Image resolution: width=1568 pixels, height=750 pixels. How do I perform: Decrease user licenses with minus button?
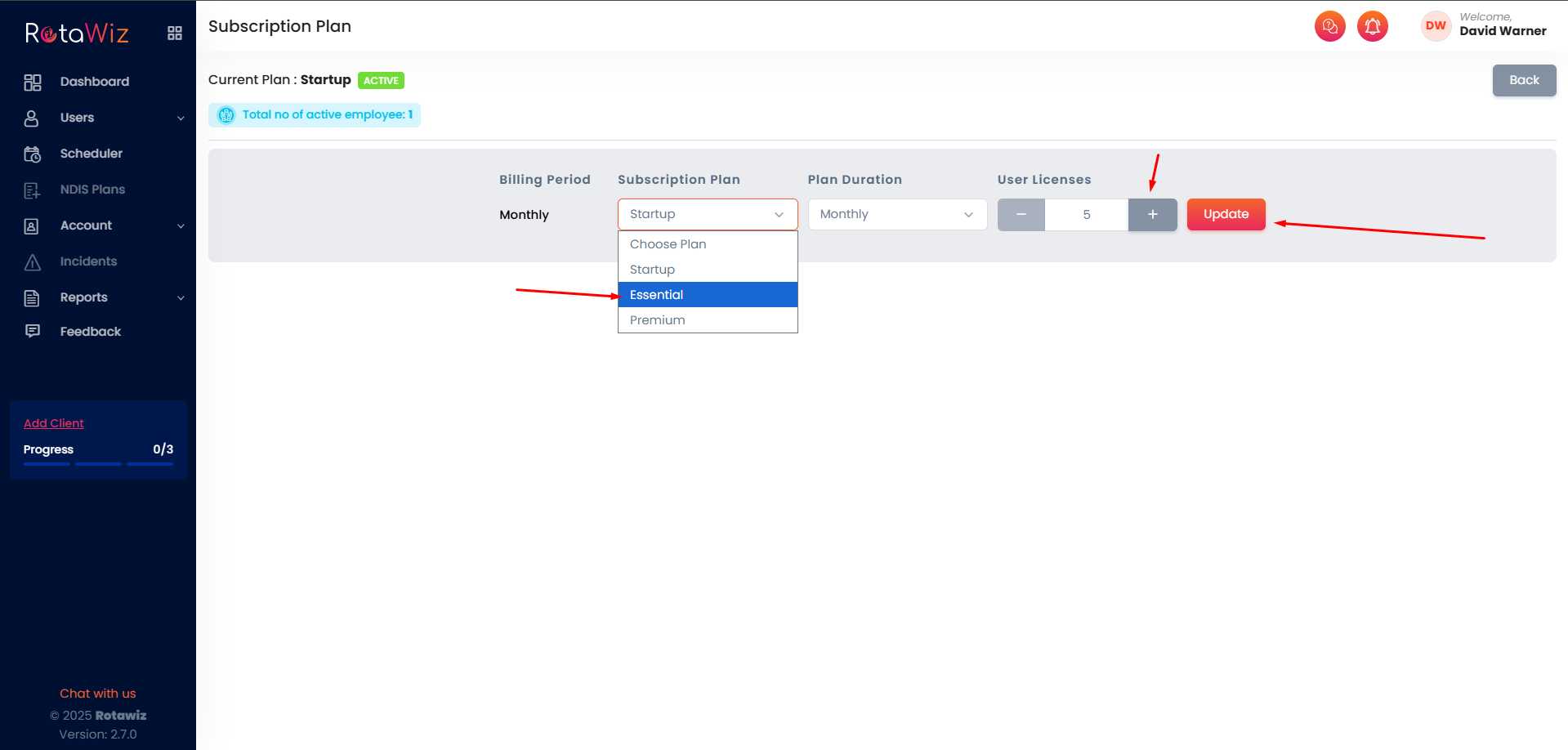click(1021, 215)
